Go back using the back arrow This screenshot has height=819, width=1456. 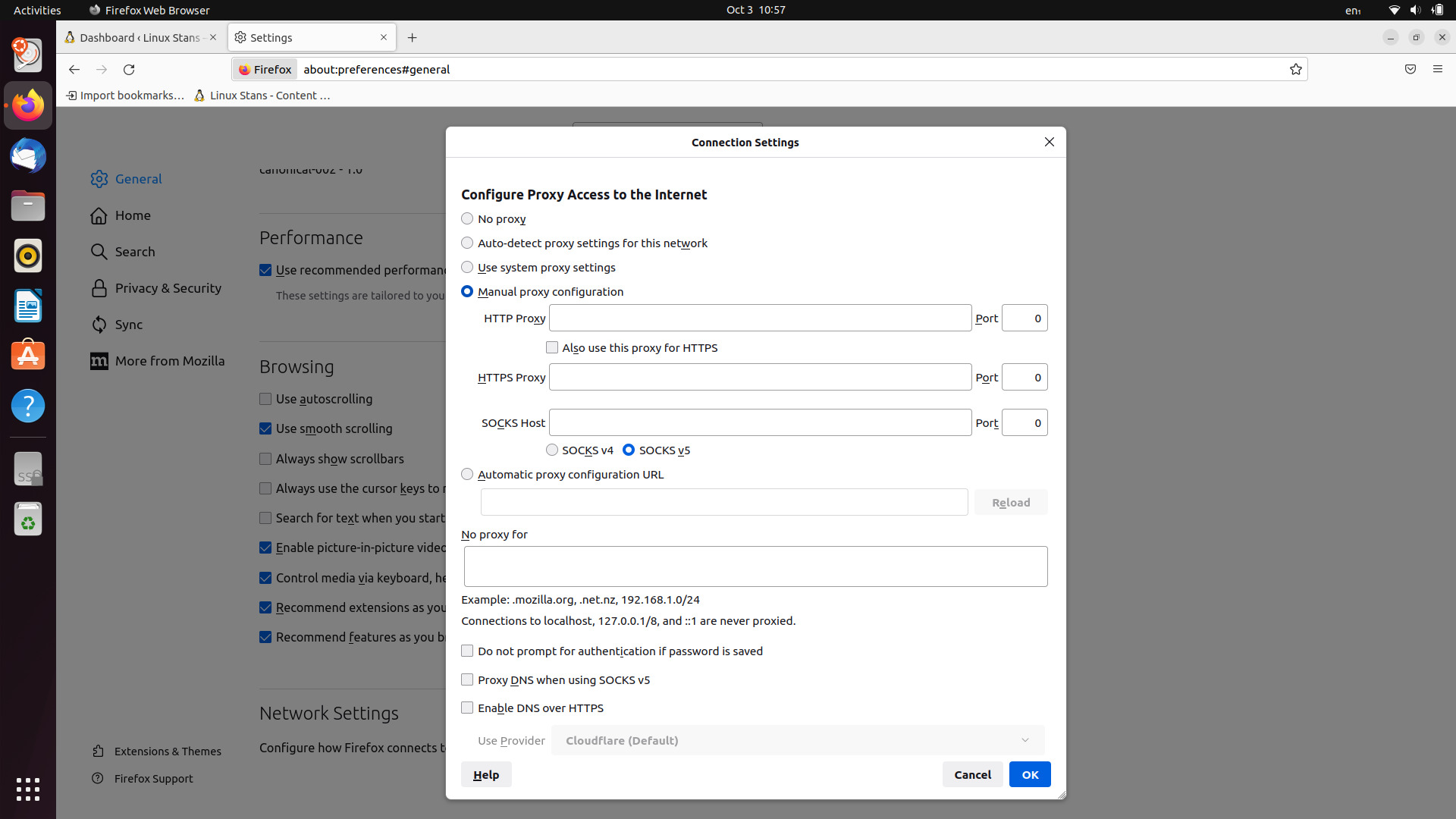74,69
